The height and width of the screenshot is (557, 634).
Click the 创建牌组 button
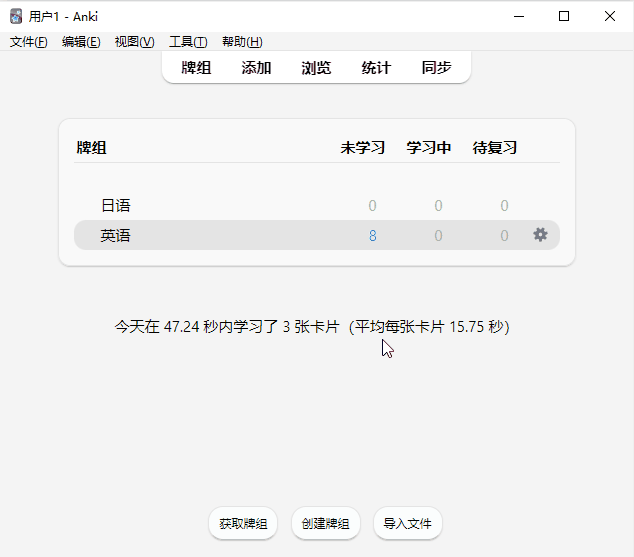tap(325, 523)
